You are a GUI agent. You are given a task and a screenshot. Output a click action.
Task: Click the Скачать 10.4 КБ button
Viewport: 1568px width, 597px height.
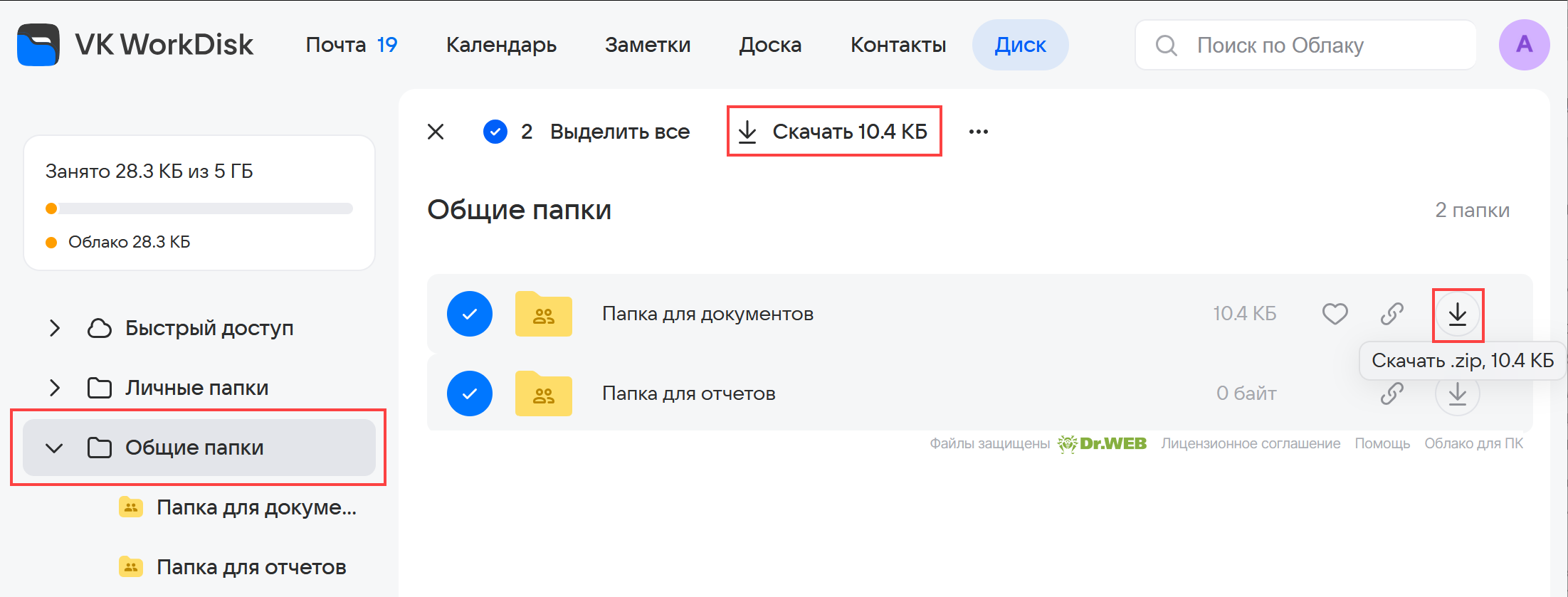[834, 132]
